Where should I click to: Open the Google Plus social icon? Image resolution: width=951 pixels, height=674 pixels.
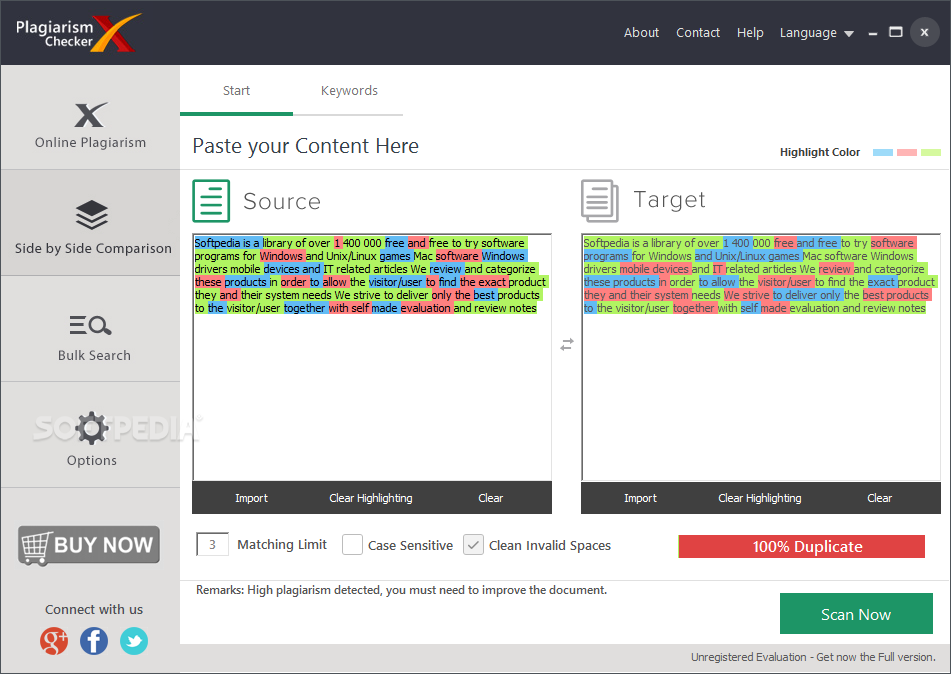(54, 641)
